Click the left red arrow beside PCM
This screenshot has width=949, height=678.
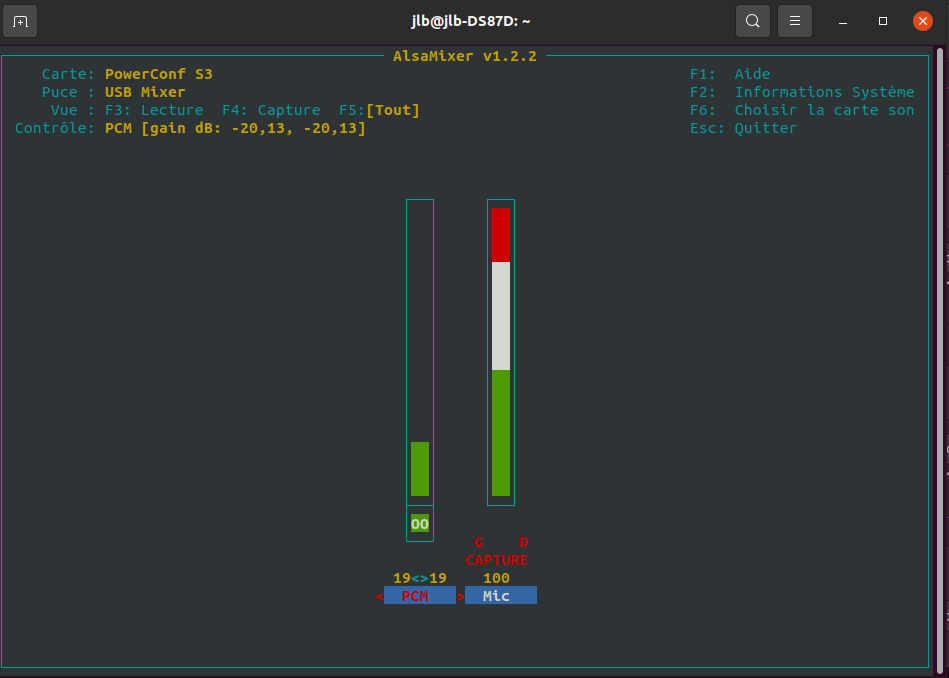[380, 597]
